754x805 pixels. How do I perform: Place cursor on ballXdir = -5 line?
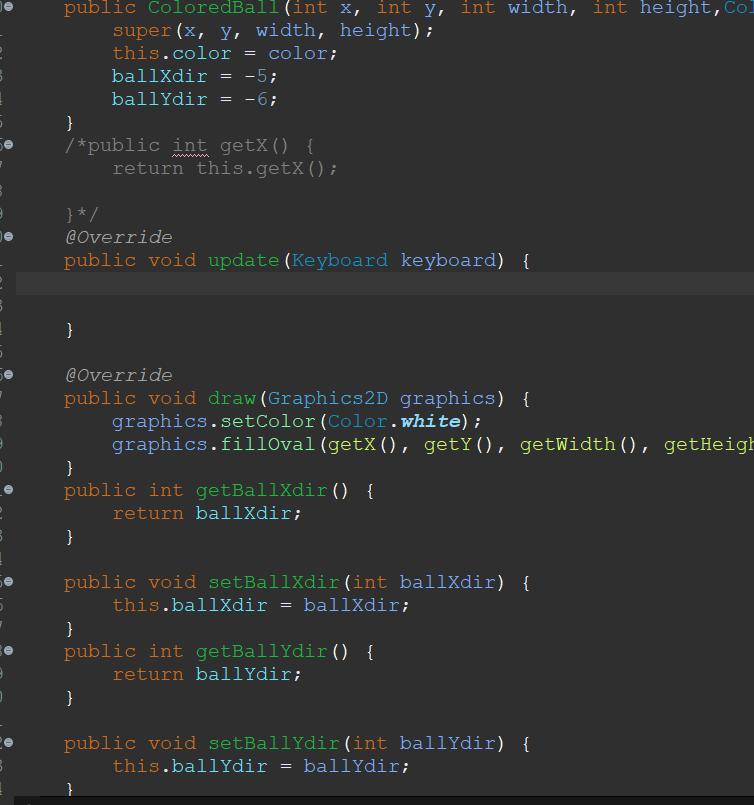[194, 77]
